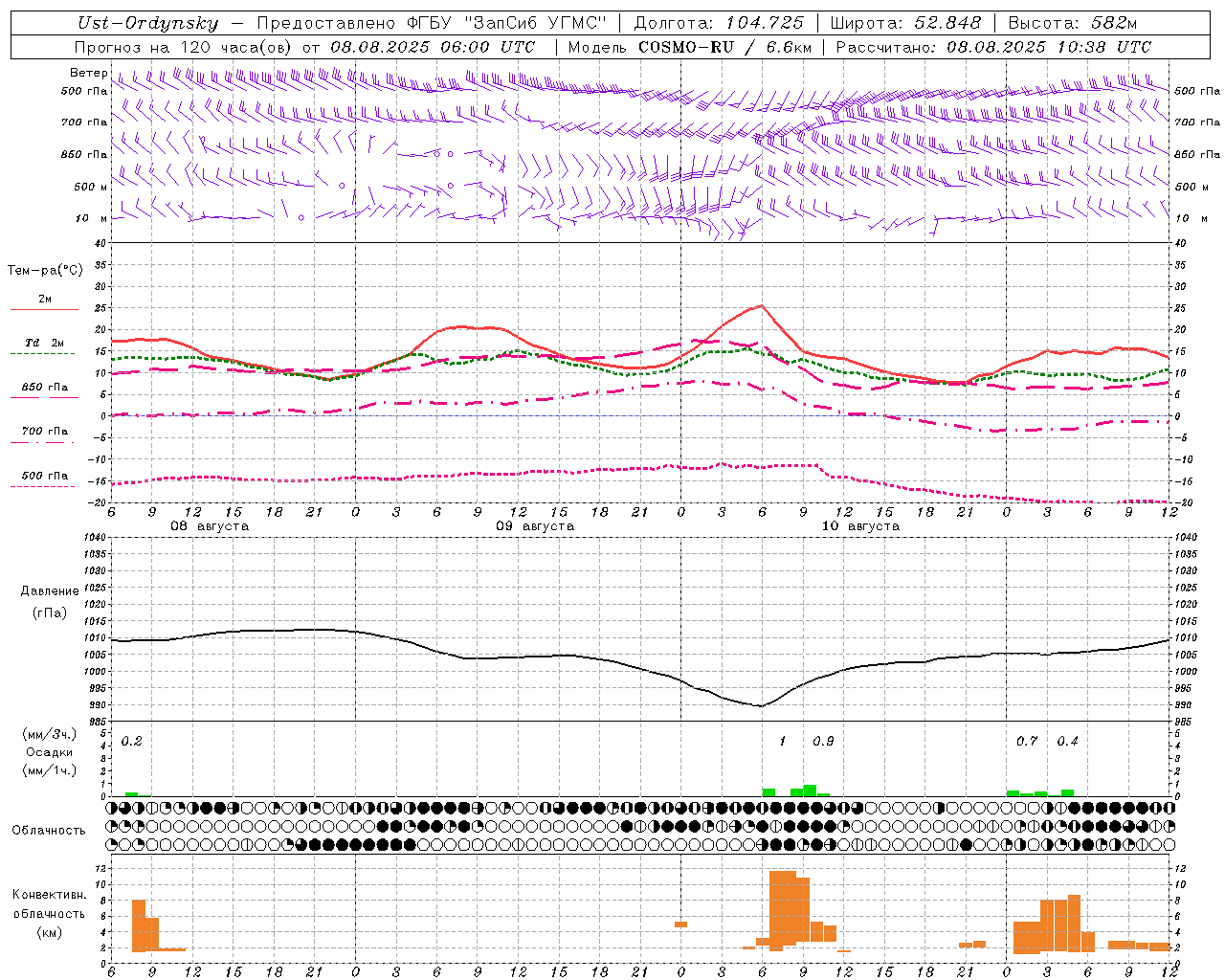Click the 0.2 precipitation amount value
Viewport: 1225px width, 980px height.
(132, 742)
